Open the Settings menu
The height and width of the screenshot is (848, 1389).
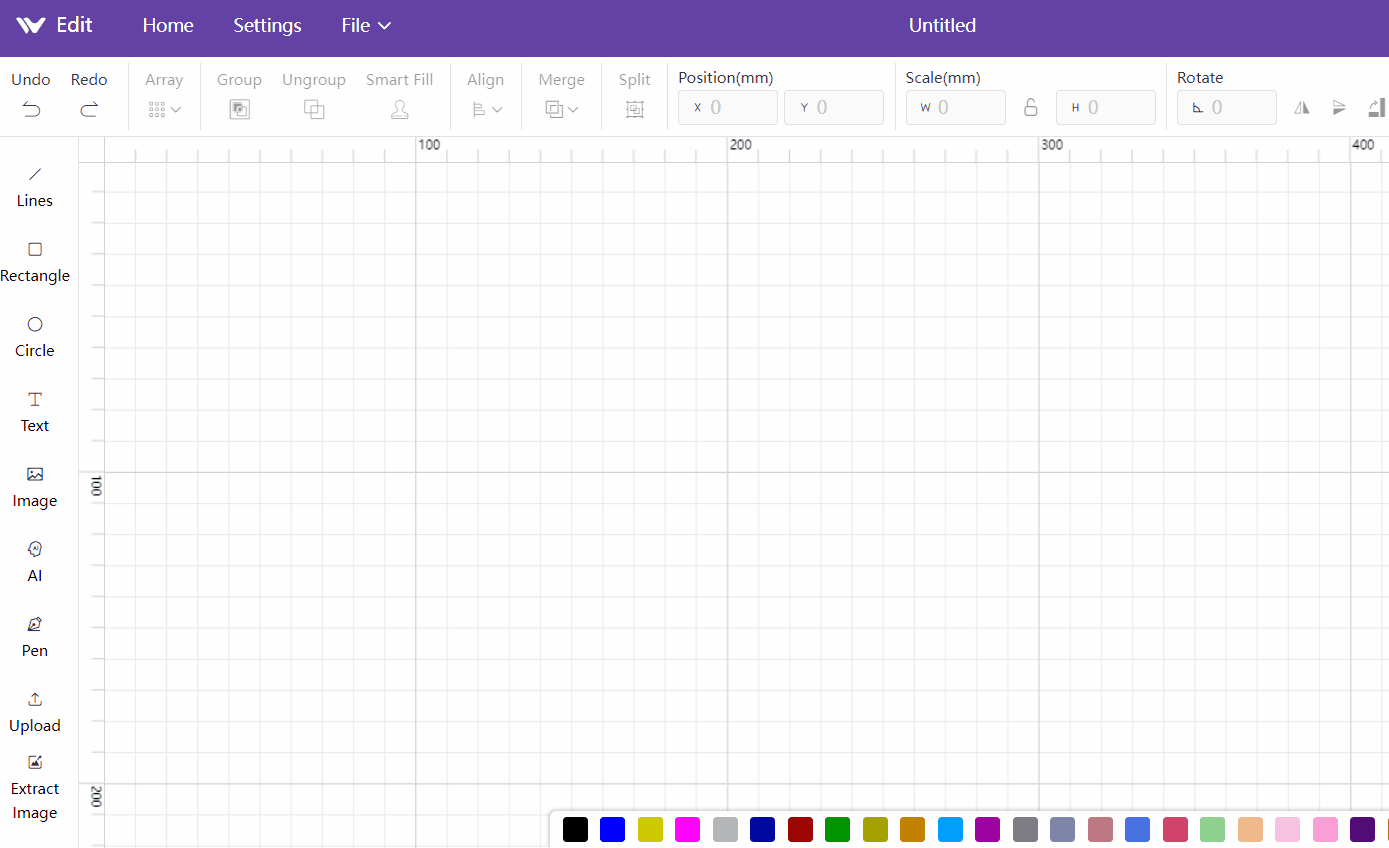pyautogui.click(x=267, y=26)
